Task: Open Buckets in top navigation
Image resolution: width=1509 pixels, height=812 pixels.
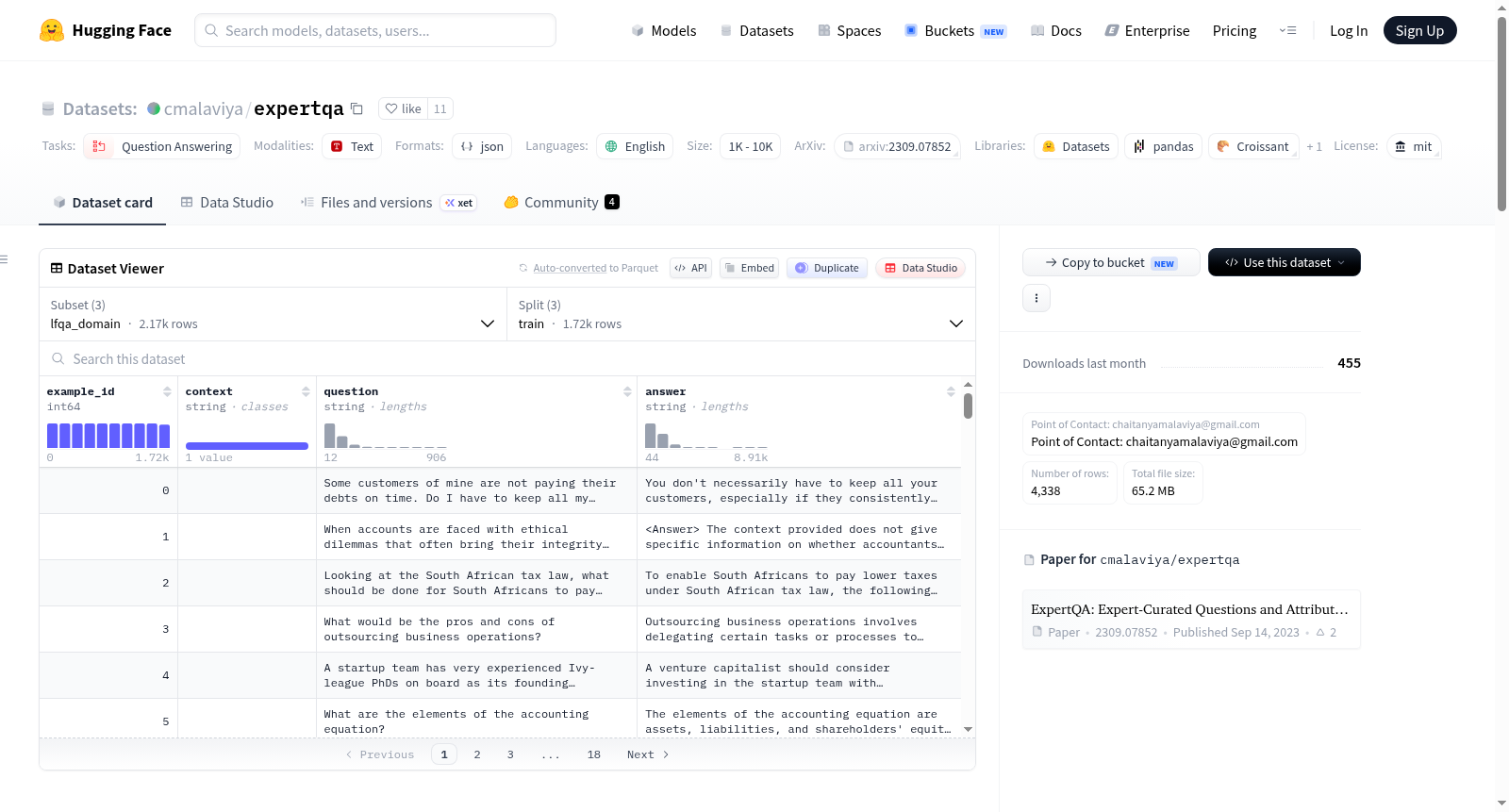Action: tap(955, 30)
